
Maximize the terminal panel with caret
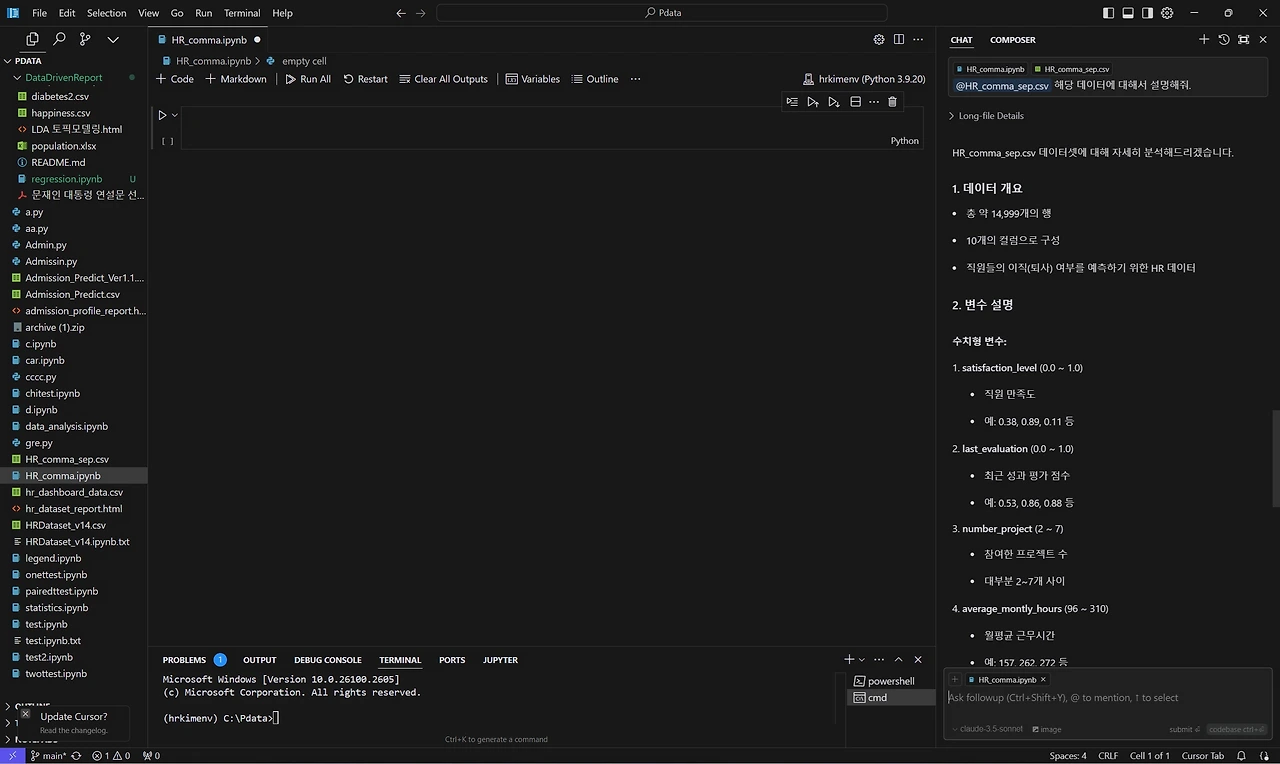coord(898,660)
